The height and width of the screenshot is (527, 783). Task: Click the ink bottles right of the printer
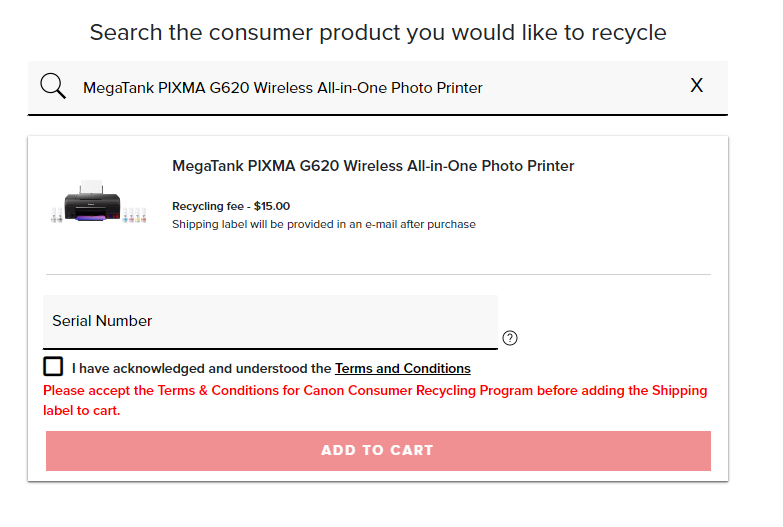click(x=134, y=214)
